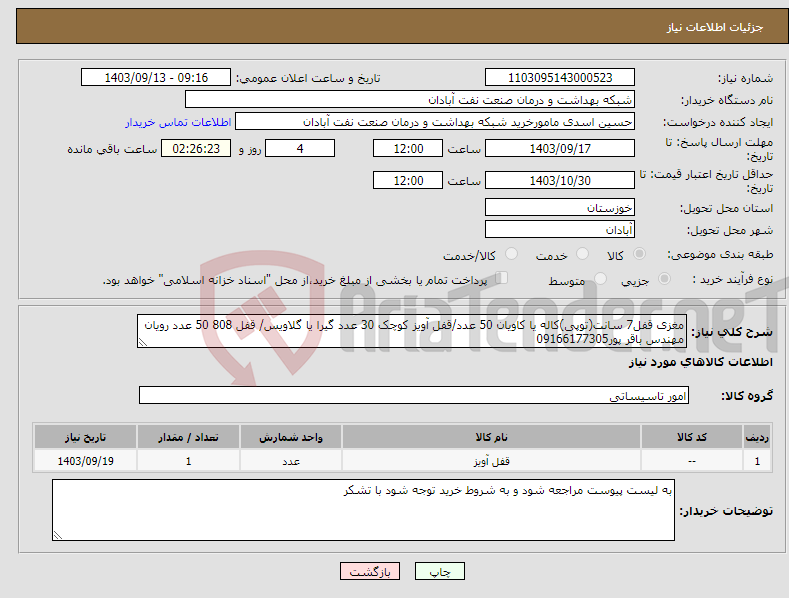Image resolution: width=789 pixels, height=598 pixels.
Task: Select the متوسط purchase type radio
Action: (x=600, y=278)
